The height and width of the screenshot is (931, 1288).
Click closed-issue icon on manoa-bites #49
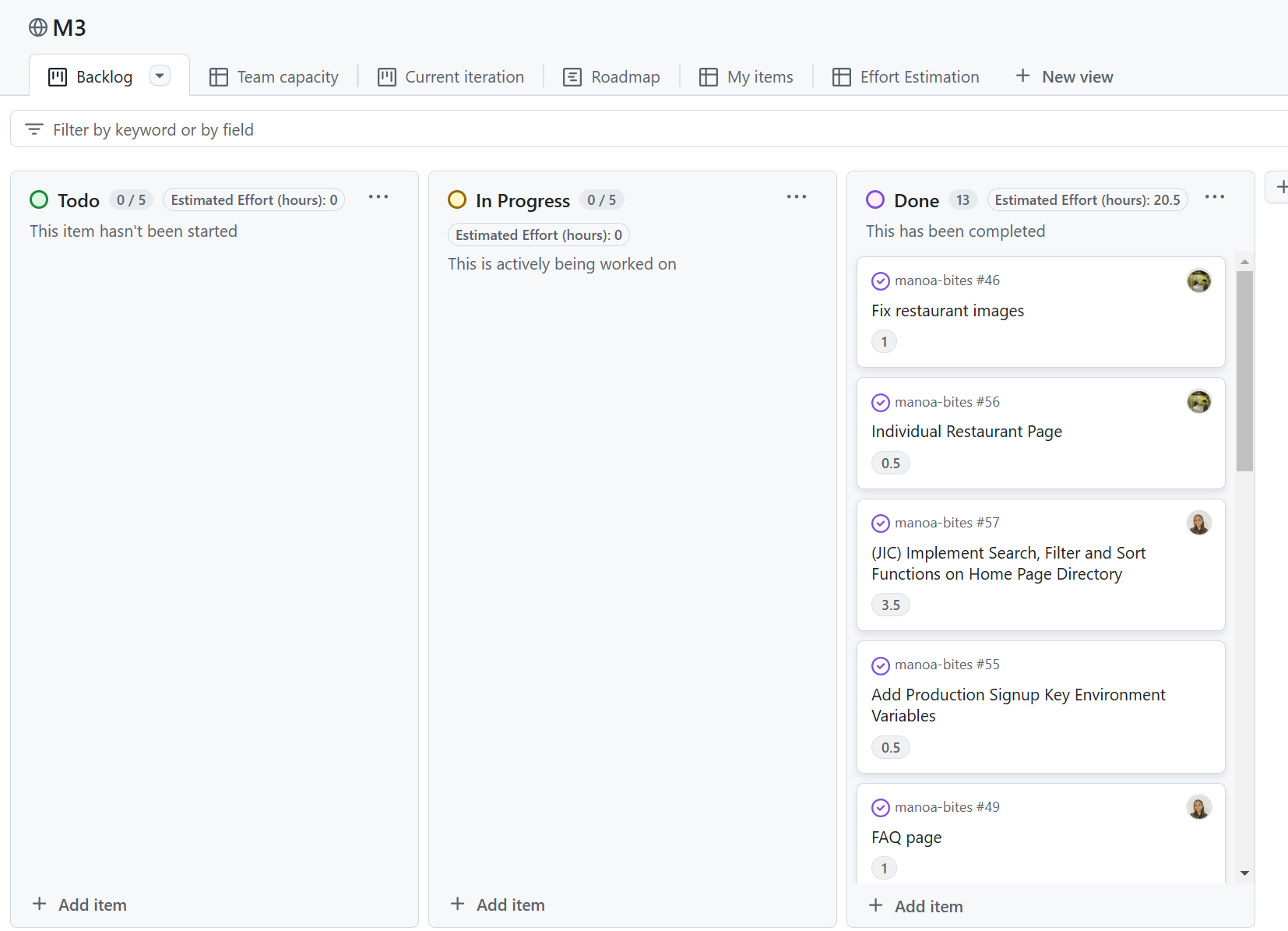(x=881, y=807)
